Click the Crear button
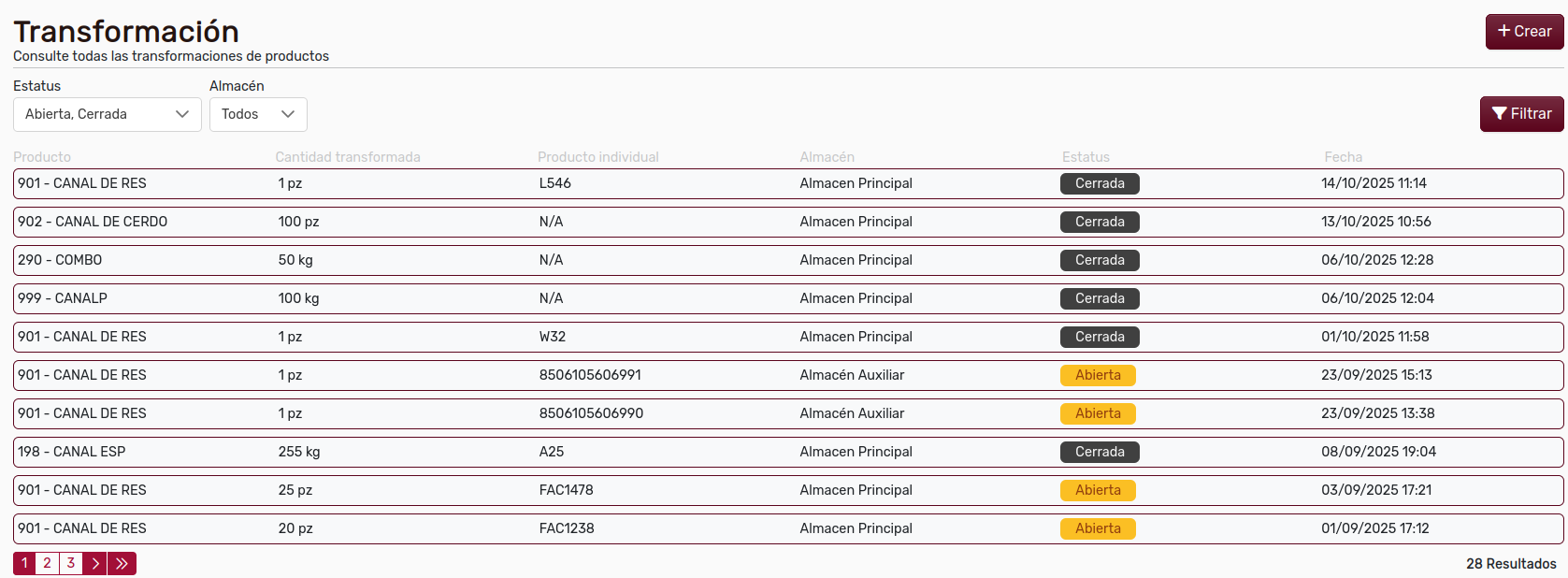This screenshot has height=578, width=1568. [1524, 32]
